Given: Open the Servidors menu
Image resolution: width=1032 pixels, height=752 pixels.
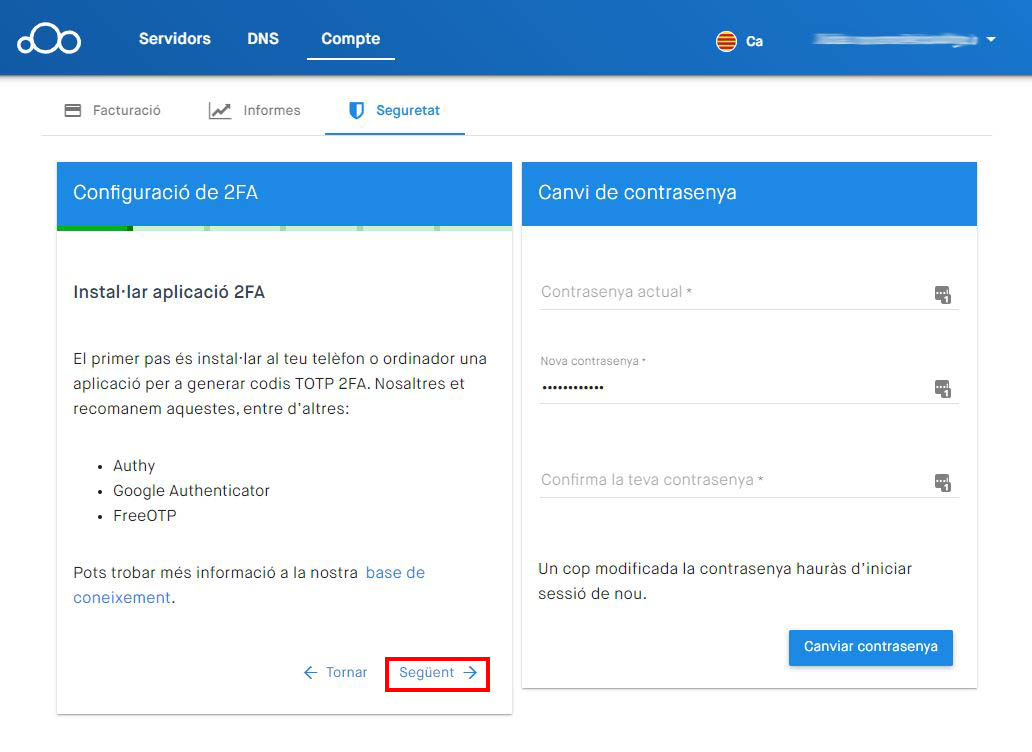Looking at the screenshot, I should tap(174, 39).
